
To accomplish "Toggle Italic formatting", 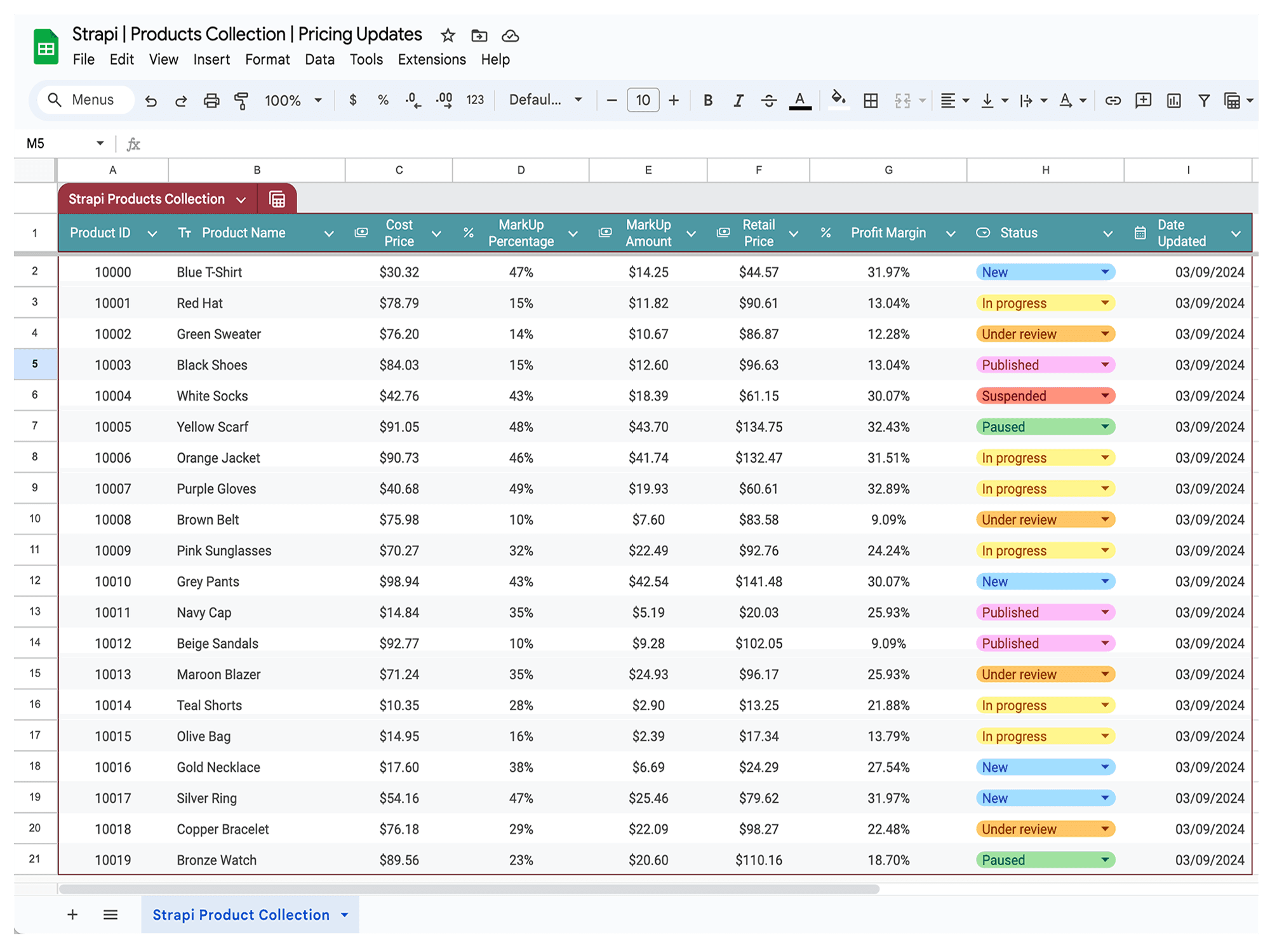I will 738,100.
